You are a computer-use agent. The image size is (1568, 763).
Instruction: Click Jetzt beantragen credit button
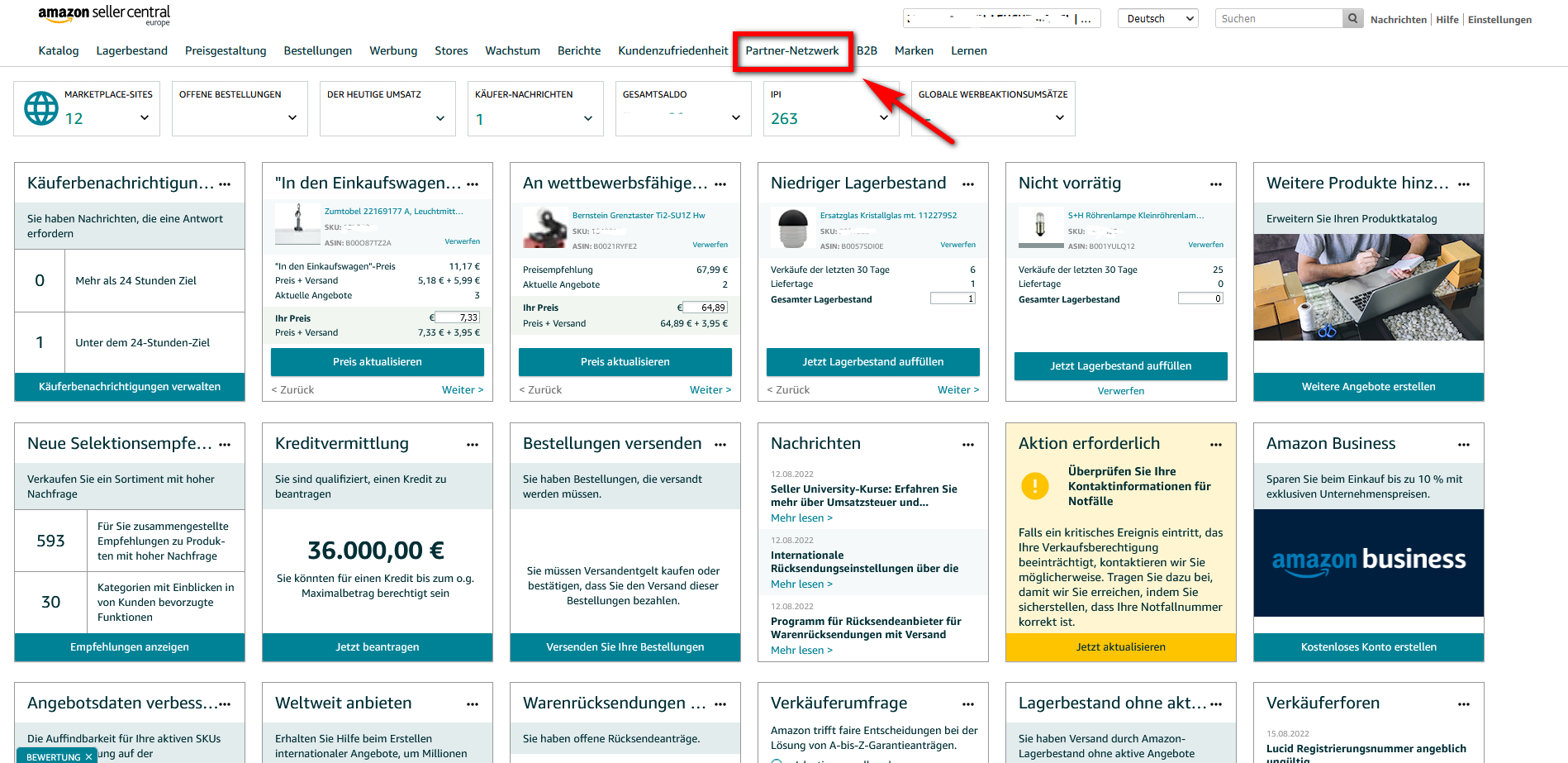(378, 647)
